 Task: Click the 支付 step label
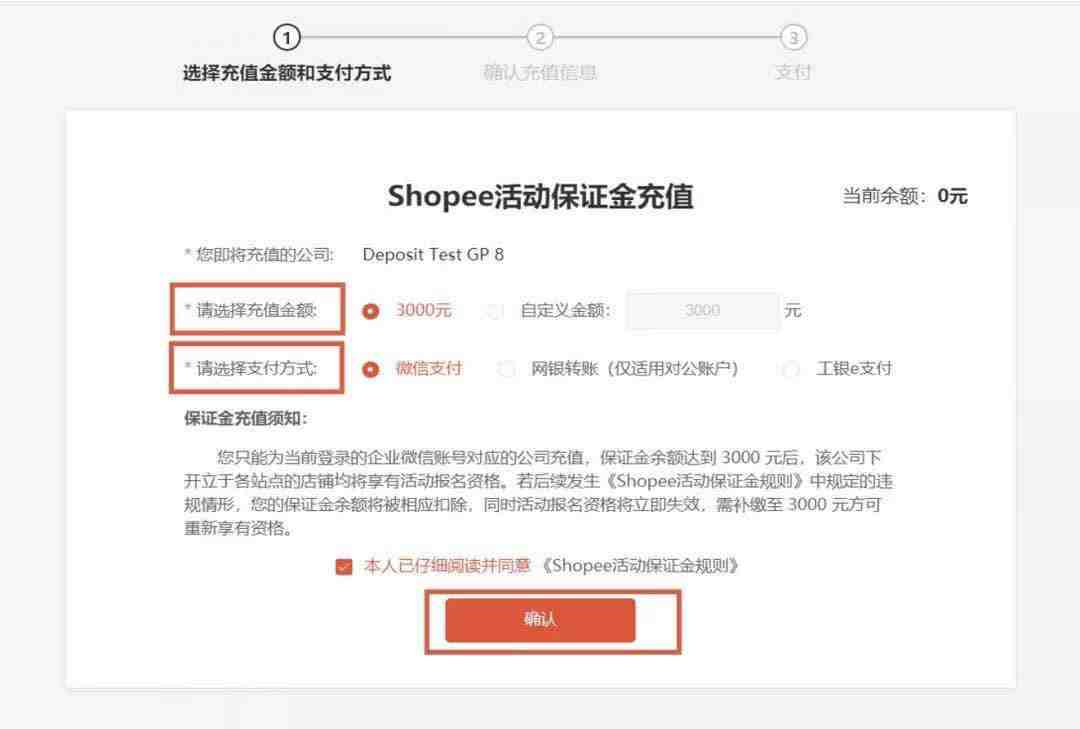(793, 72)
